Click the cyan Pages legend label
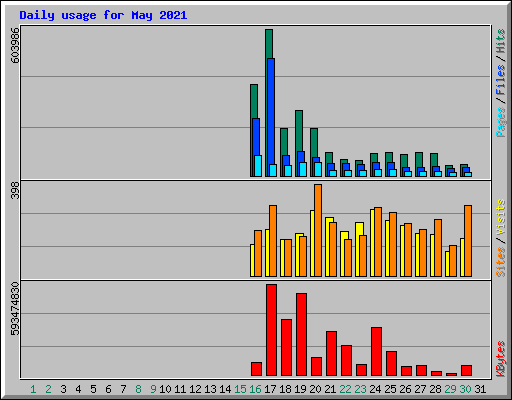 [500, 122]
